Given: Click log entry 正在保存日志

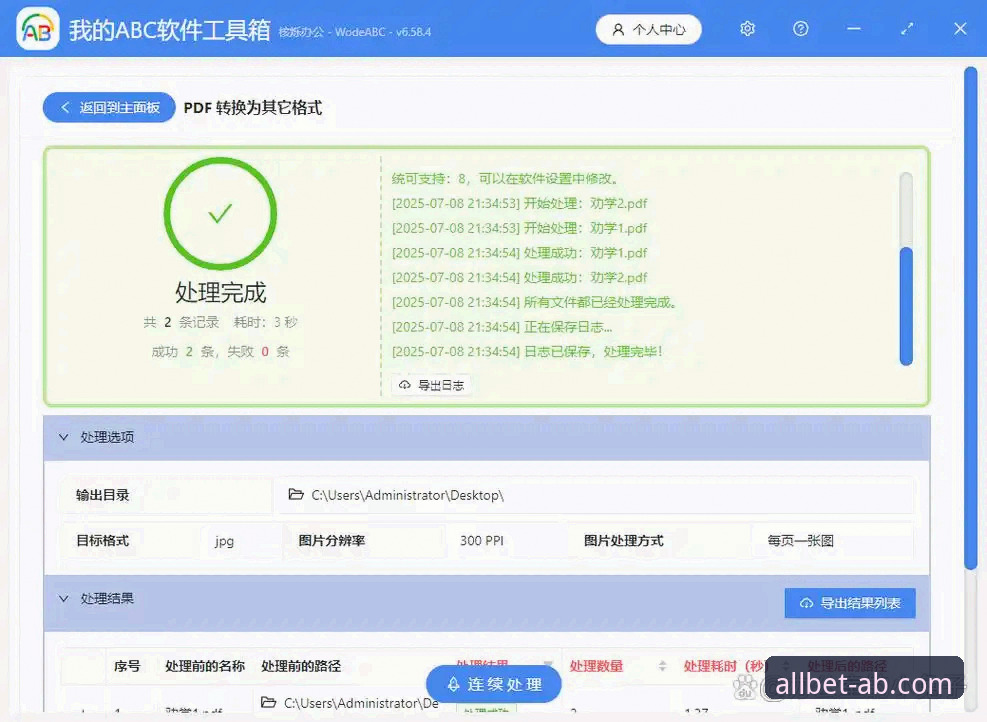Looking at the screenshot, I should (502, 327).
